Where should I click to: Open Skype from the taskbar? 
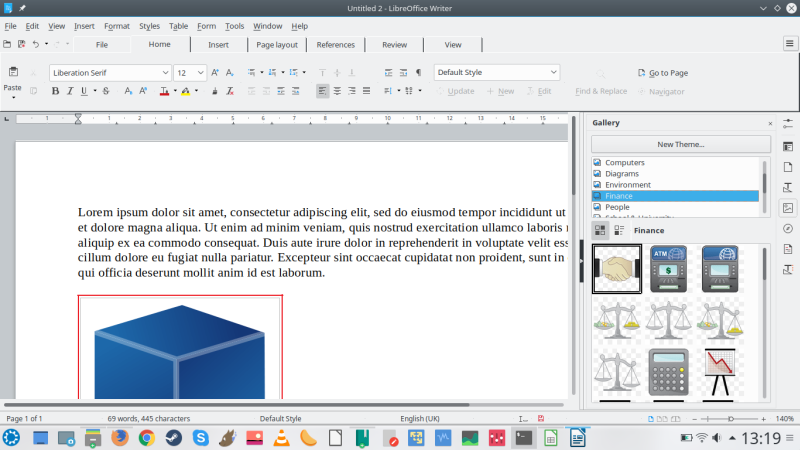coord(201,438)
